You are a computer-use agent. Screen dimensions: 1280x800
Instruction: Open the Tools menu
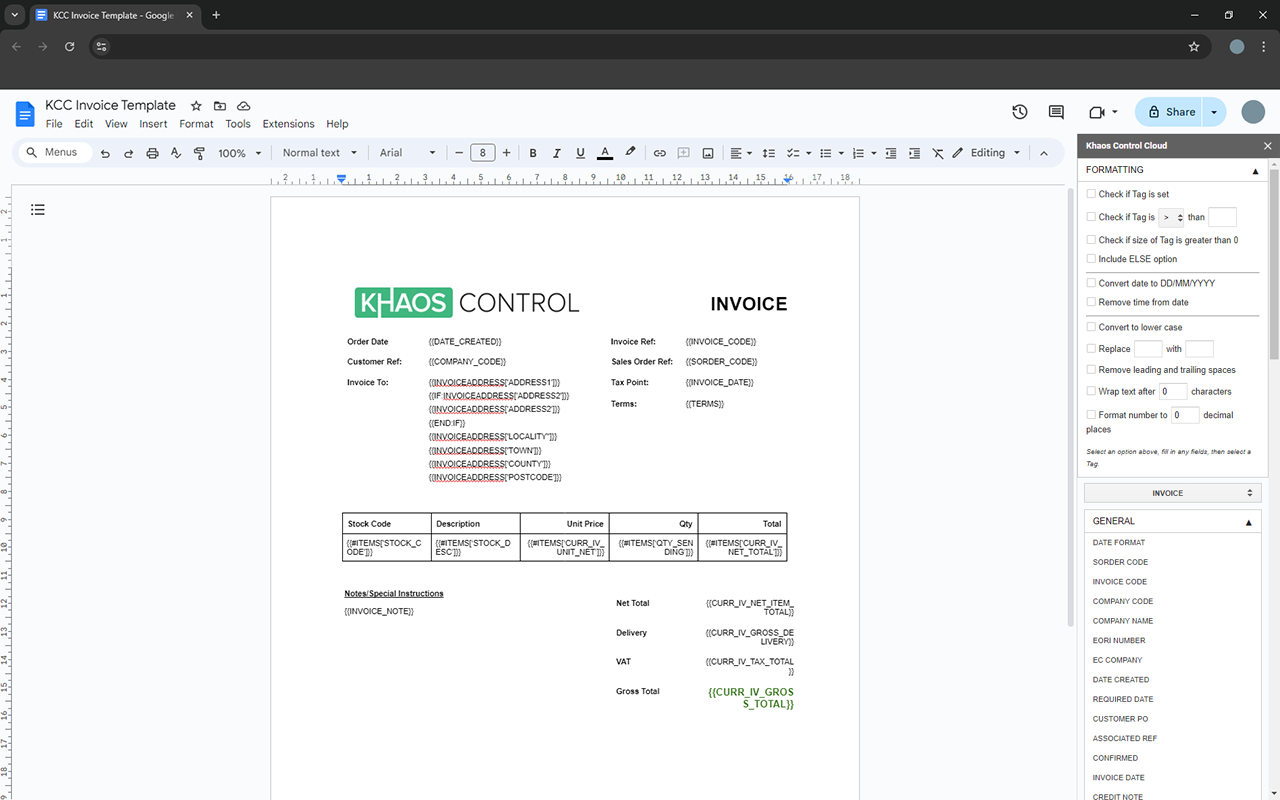point(238,124)
